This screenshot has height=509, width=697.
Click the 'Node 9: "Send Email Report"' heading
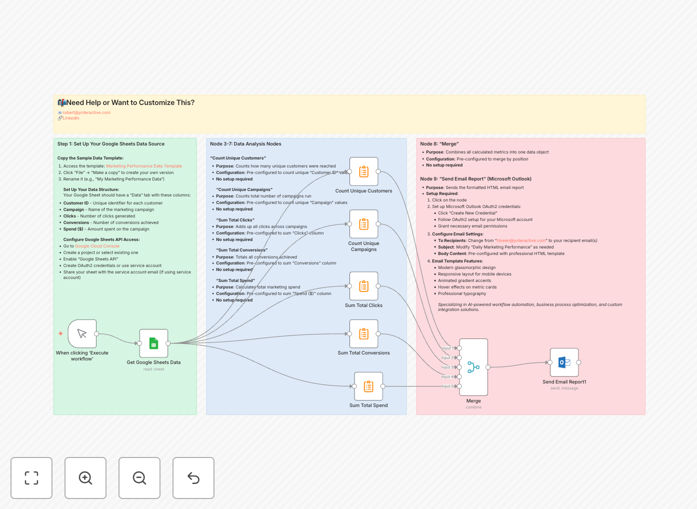click(x=476, y=179)
